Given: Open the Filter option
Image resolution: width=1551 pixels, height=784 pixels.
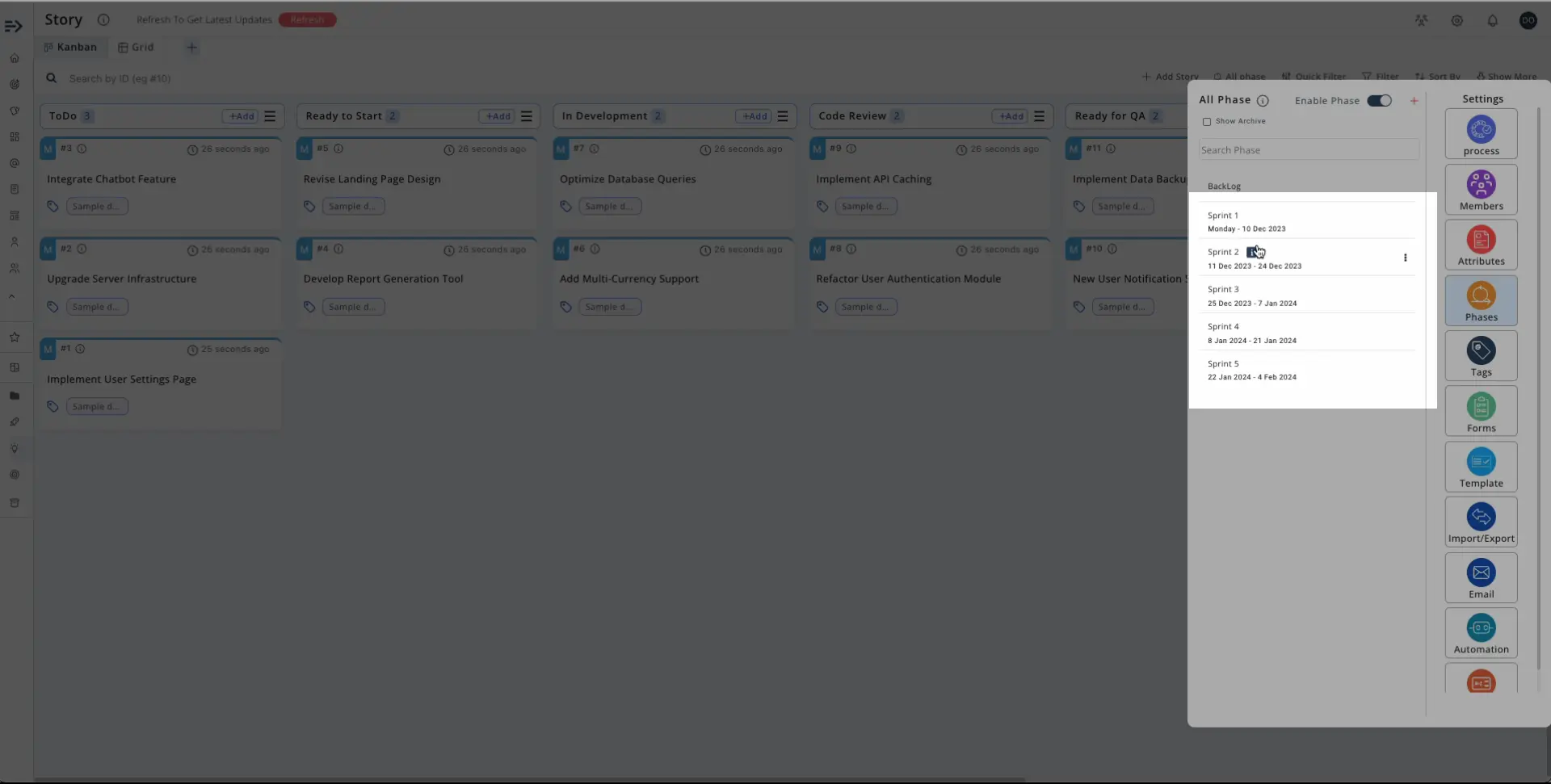Looking at the screenshot, I should (x=1381, y=77).
